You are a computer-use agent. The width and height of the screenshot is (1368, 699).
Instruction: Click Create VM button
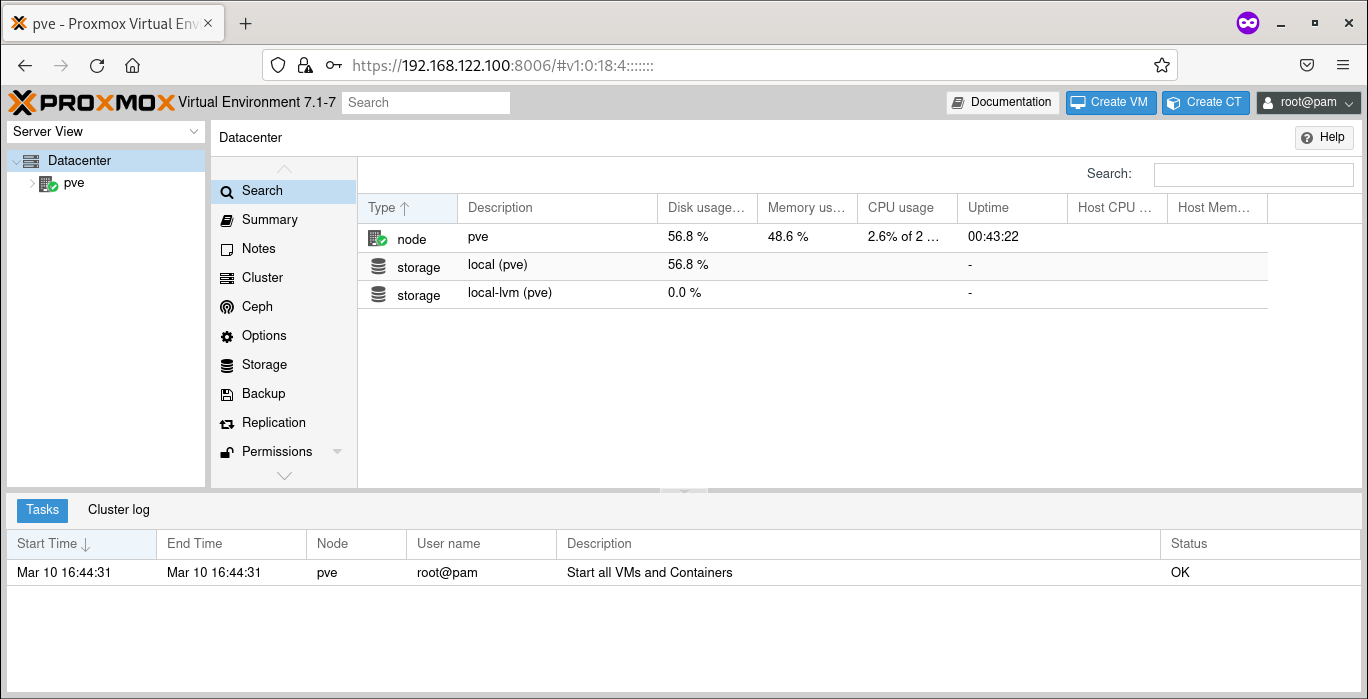coord(1110,102)
